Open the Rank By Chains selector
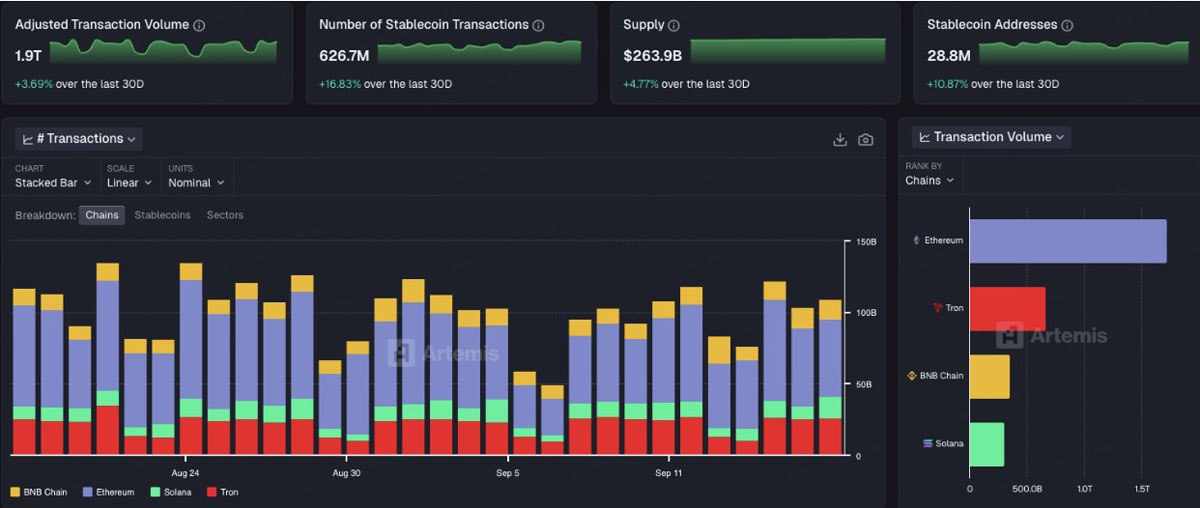Image resolution: width=1200 pixels, height=508 pixels. tap(929, 181)
